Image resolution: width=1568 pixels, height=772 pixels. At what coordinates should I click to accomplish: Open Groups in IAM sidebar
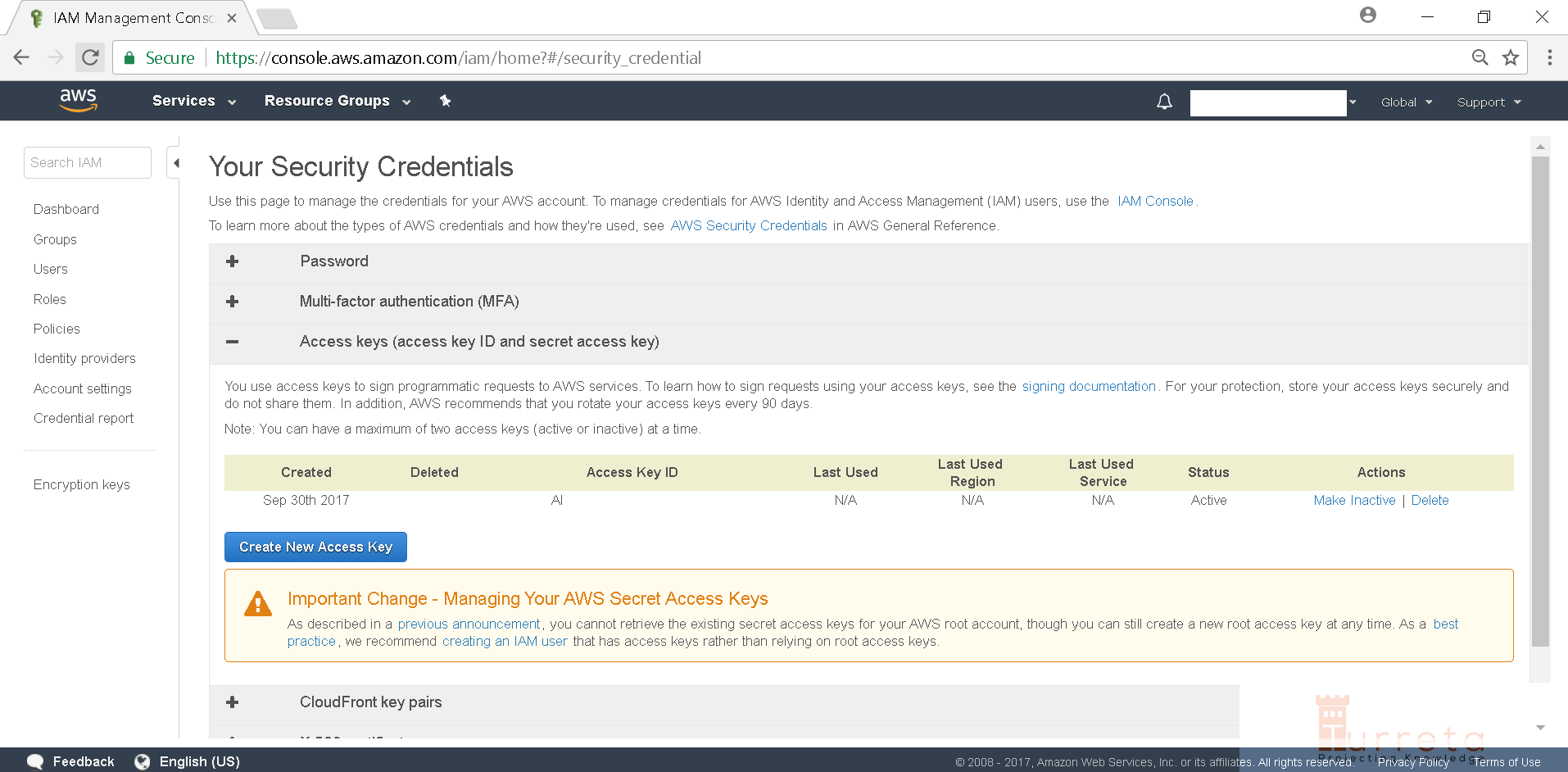click(55, 239)
